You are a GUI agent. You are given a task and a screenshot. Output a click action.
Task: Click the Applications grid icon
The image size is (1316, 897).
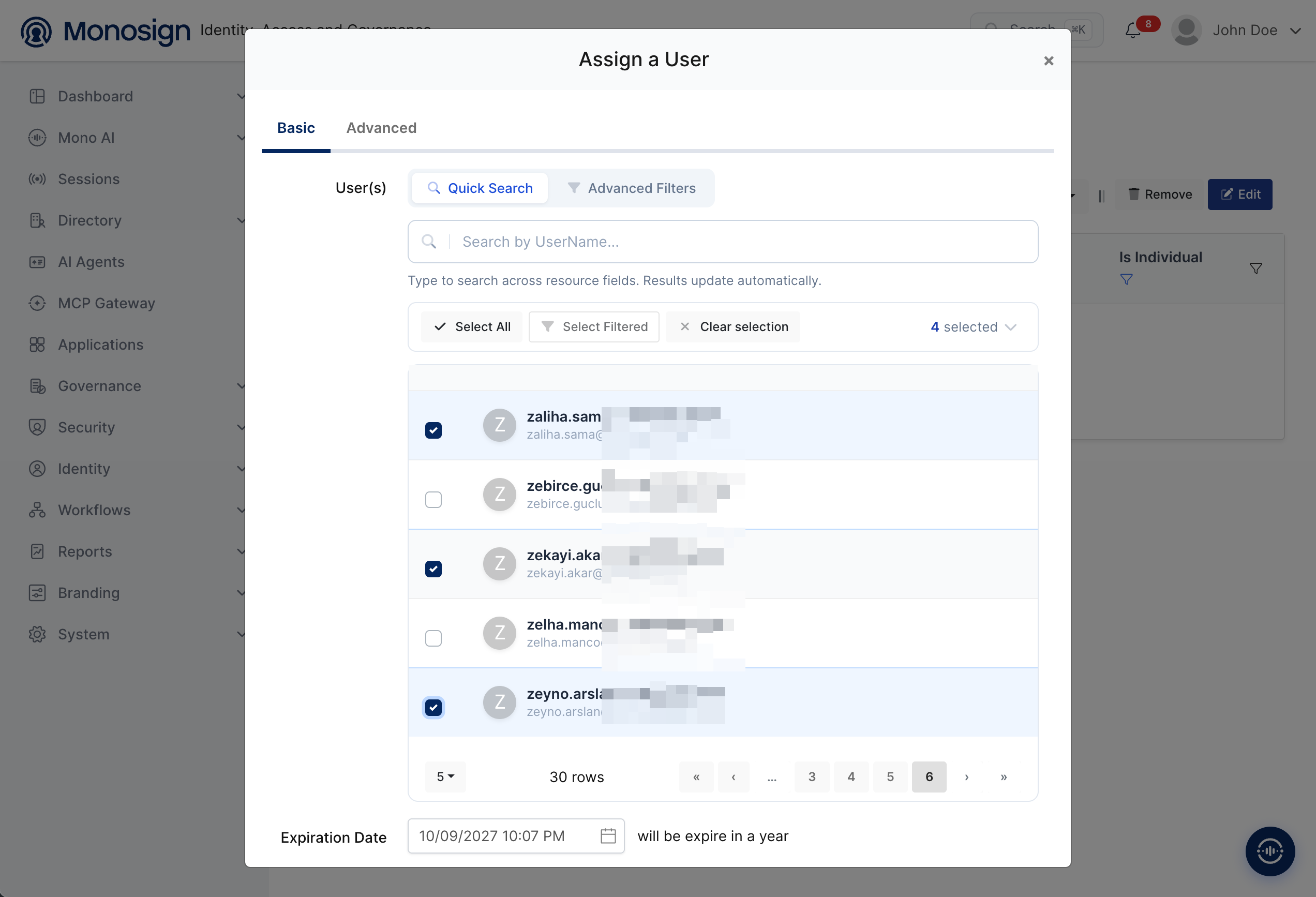(37, 345)
